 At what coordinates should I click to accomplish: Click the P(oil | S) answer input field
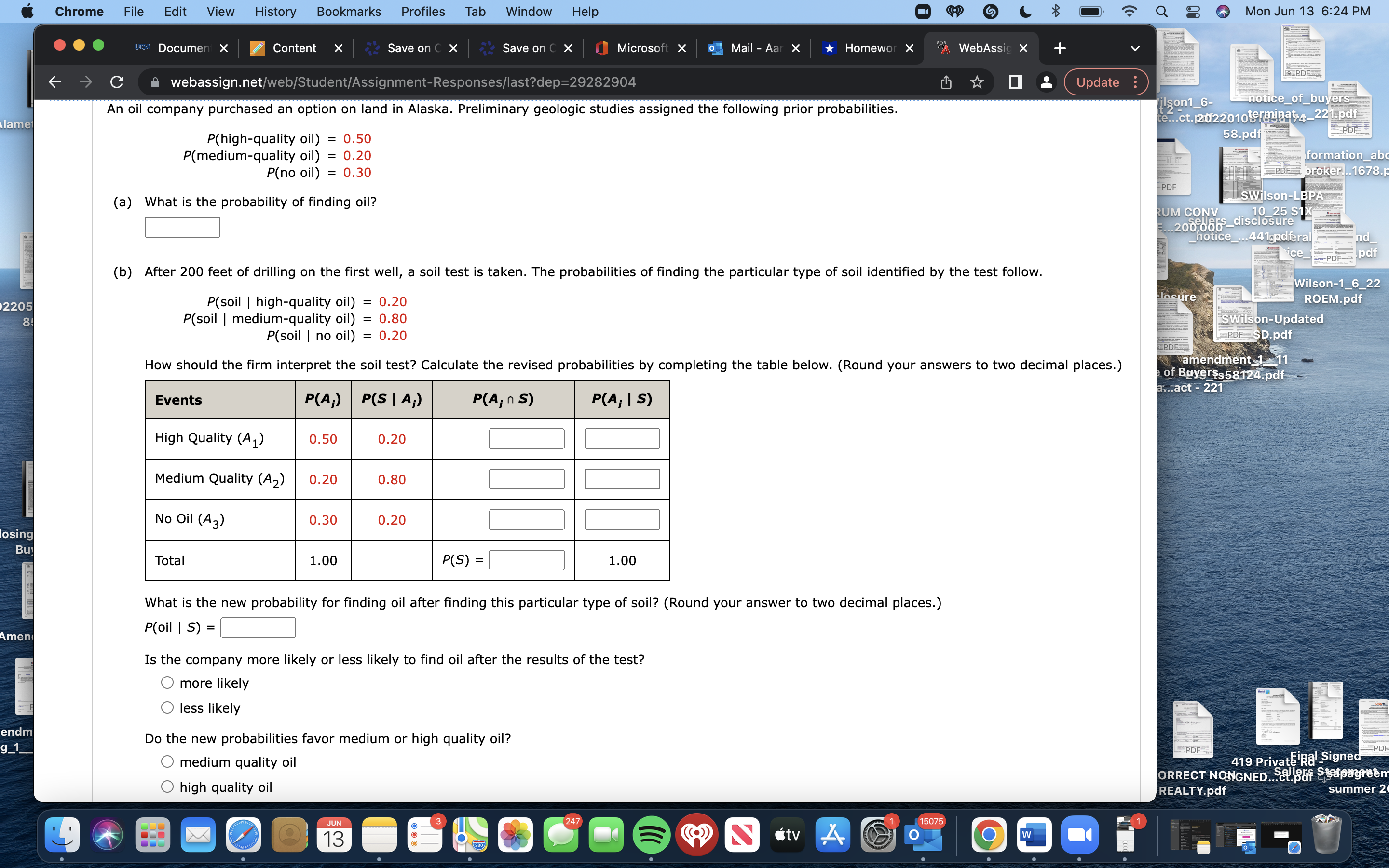pyautogui.click(x=257, y=627)
